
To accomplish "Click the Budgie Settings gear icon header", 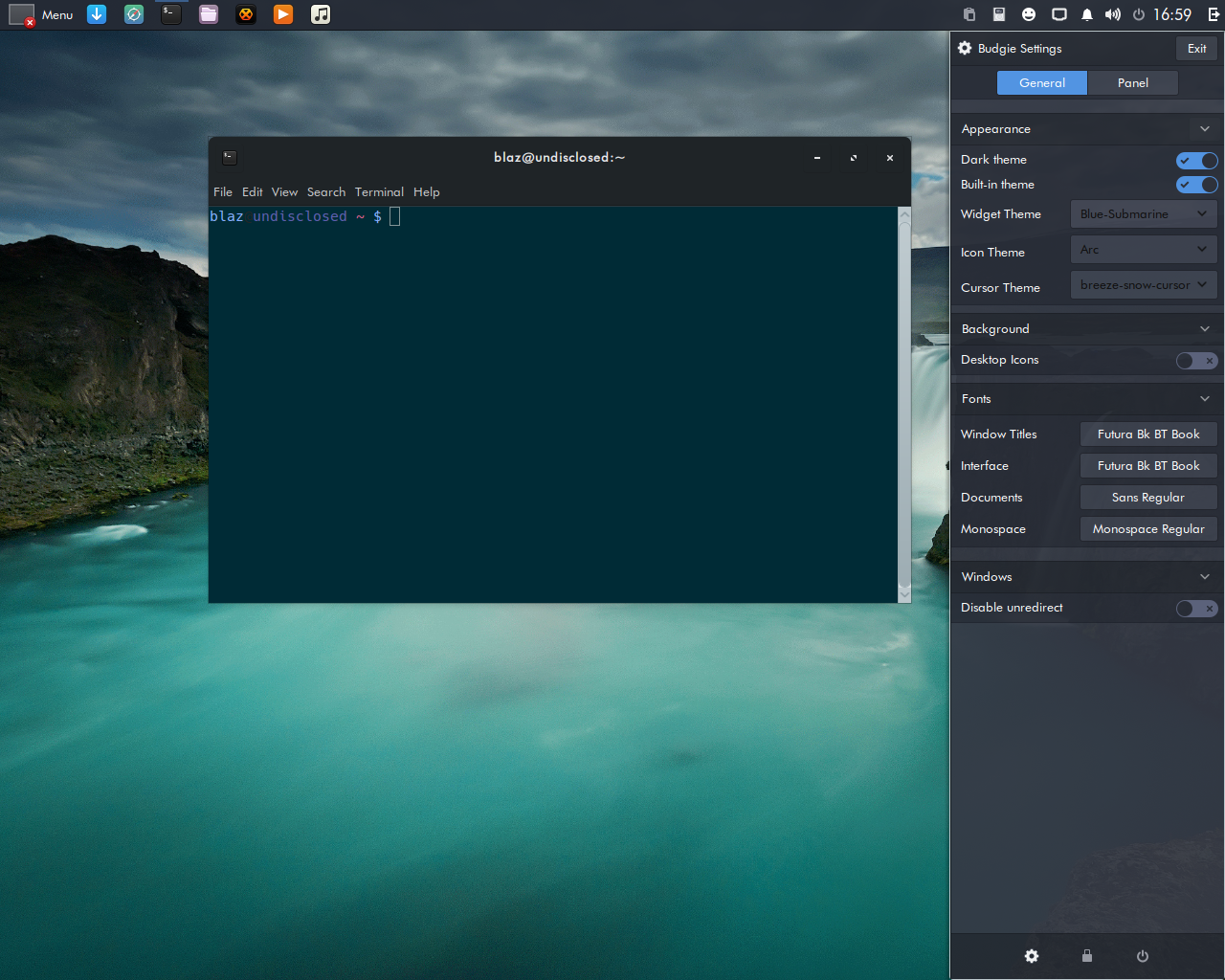I will pyautogui.click(x=965, y=48).
